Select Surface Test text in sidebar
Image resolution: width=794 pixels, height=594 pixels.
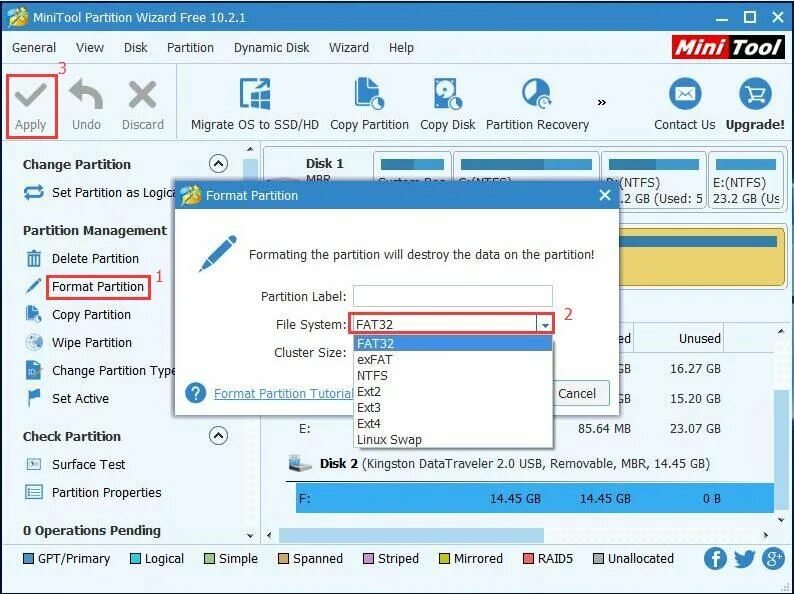tap(89, 465)
